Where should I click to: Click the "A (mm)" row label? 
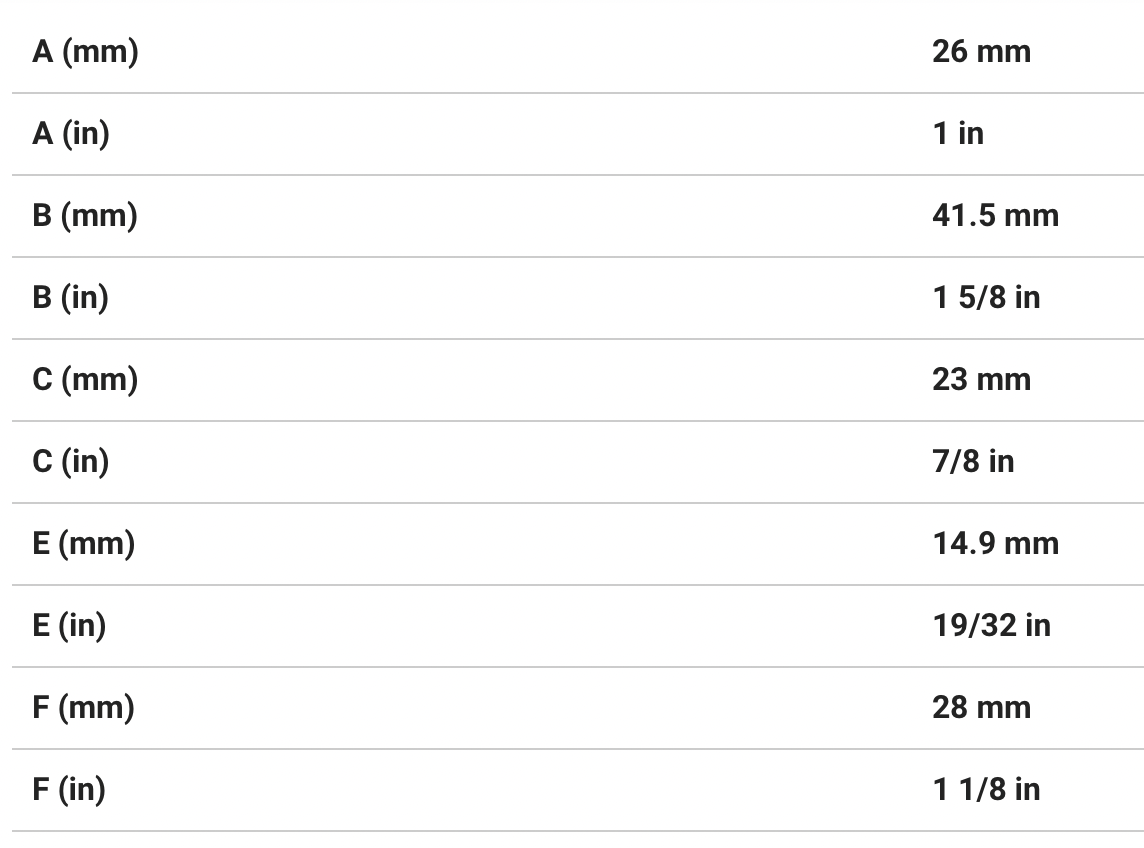(85, 52)
